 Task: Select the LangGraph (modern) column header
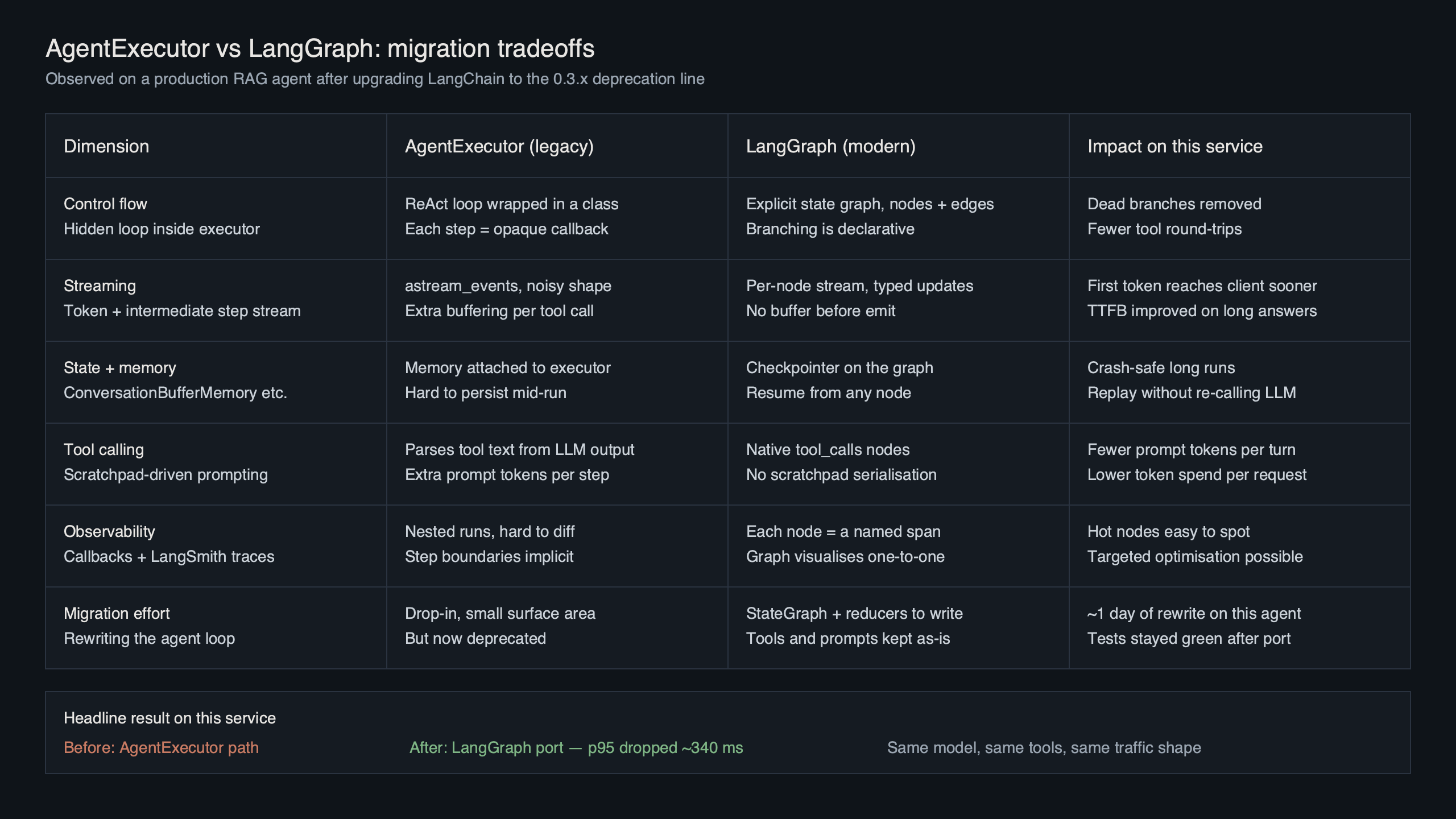click(x=830, y=147)
